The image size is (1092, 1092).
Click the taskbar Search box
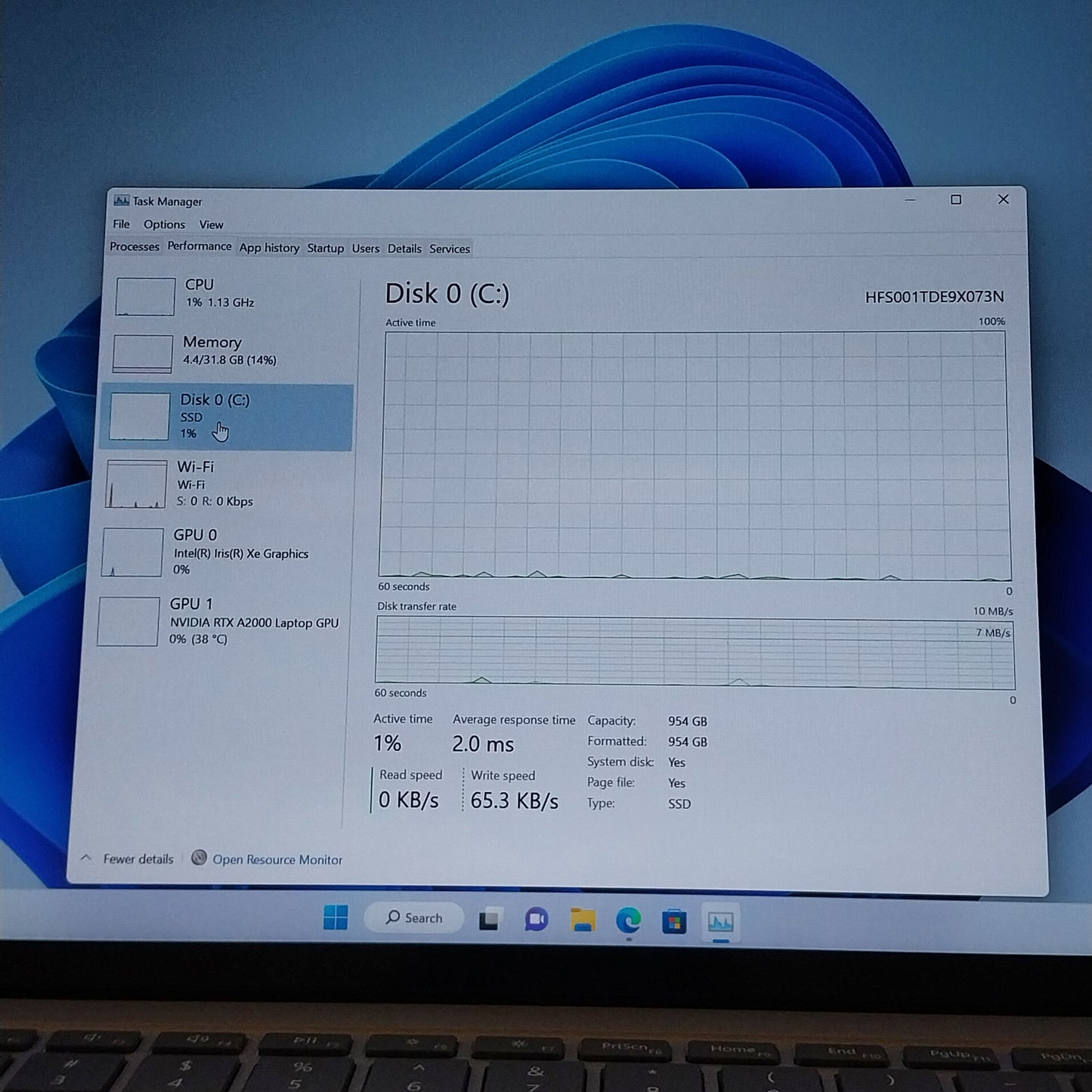[414, 917]
